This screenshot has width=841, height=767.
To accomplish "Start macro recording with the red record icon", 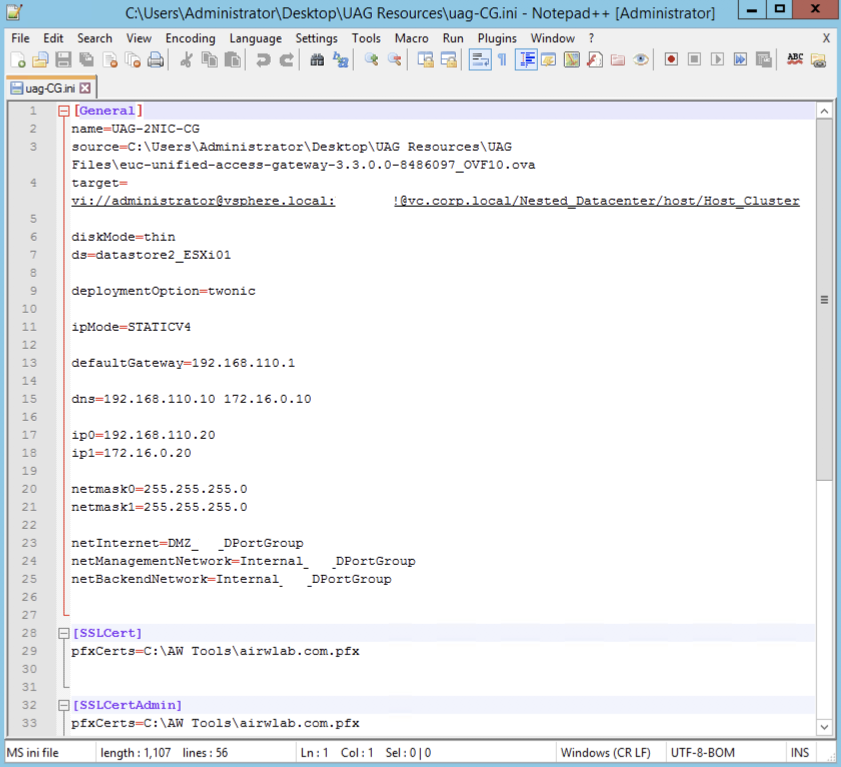I will coord(671,60).
